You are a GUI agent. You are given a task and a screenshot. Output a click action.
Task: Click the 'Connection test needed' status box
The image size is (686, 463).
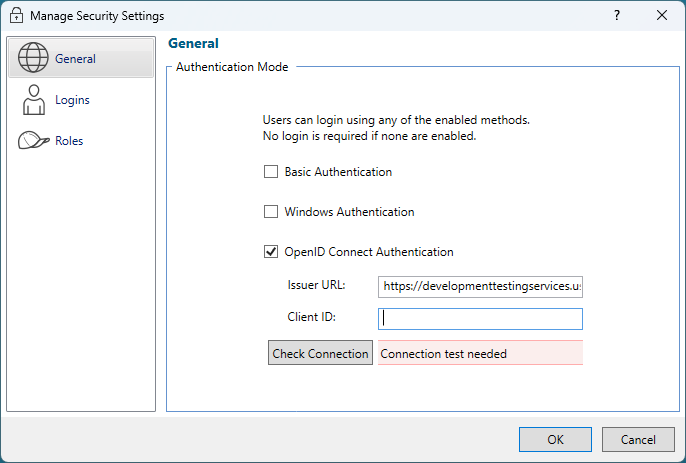pyautogui.click(x=480, y=353)
